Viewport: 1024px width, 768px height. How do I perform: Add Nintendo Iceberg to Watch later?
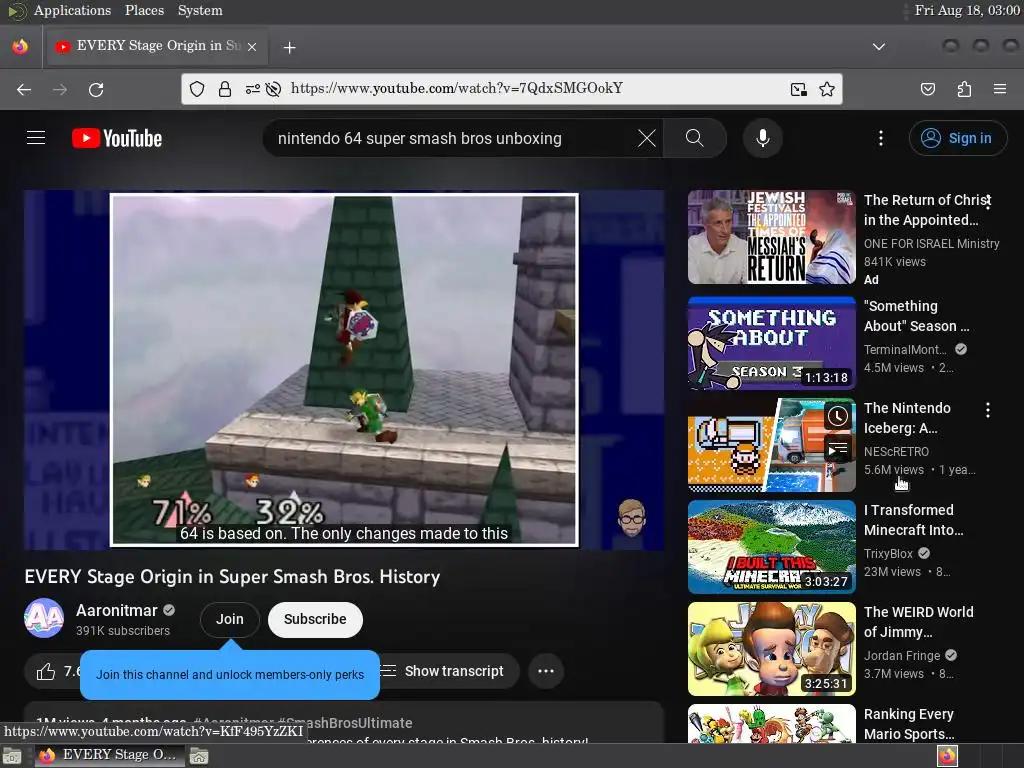(x=837, y=416)
